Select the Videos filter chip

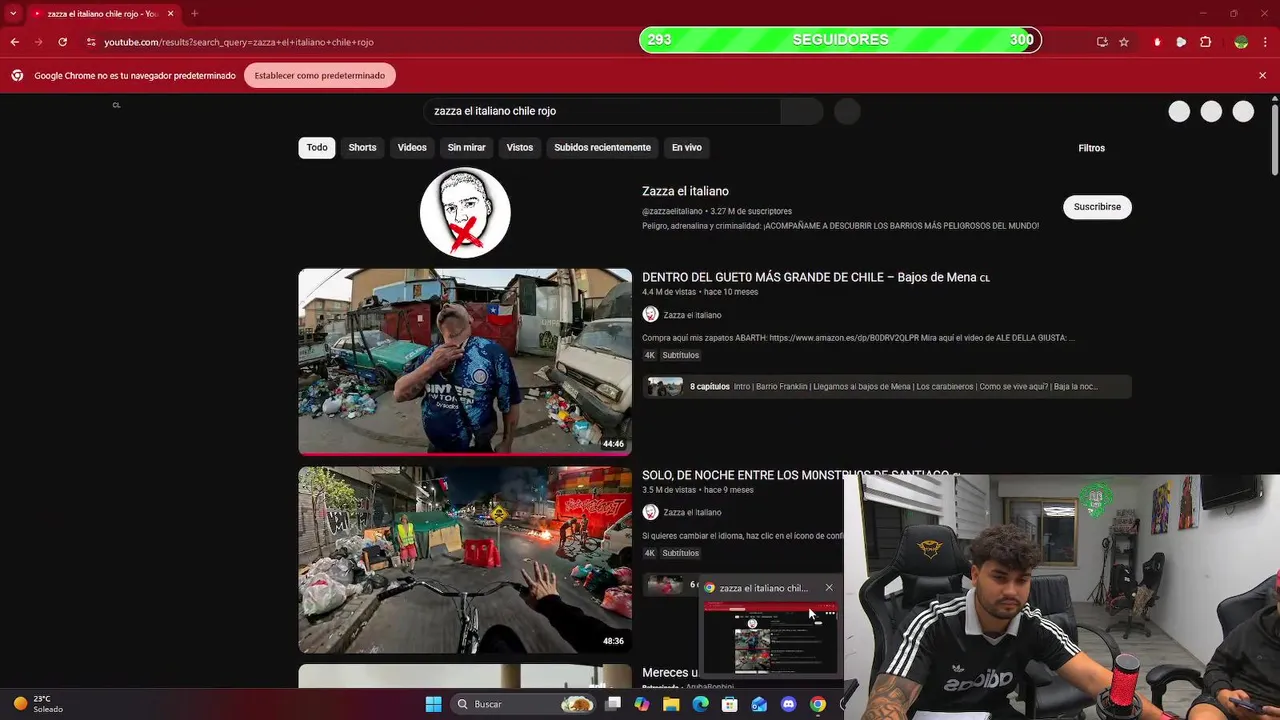coord(412,147)
